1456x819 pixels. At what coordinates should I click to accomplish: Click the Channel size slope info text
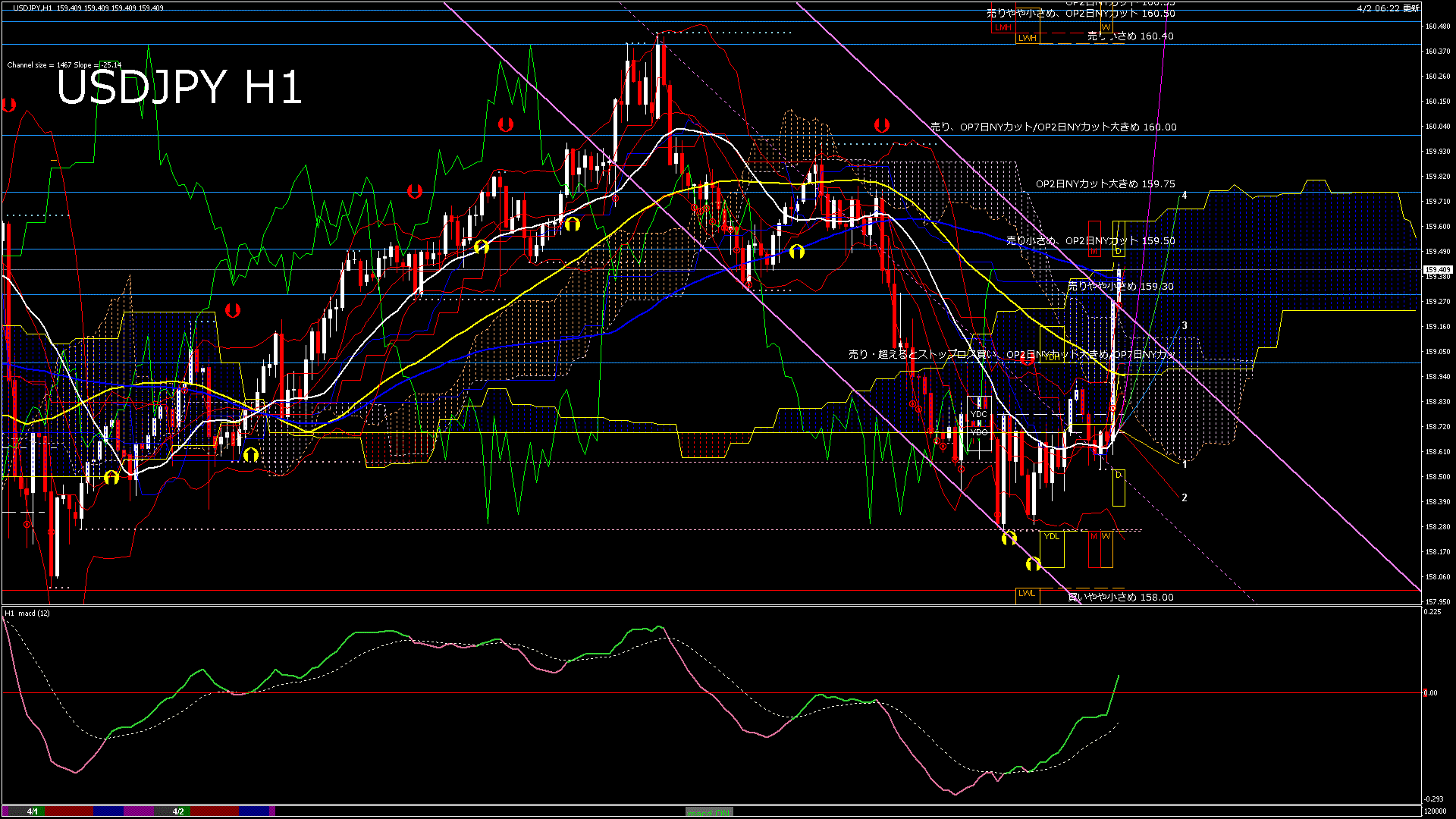point(64,65)
